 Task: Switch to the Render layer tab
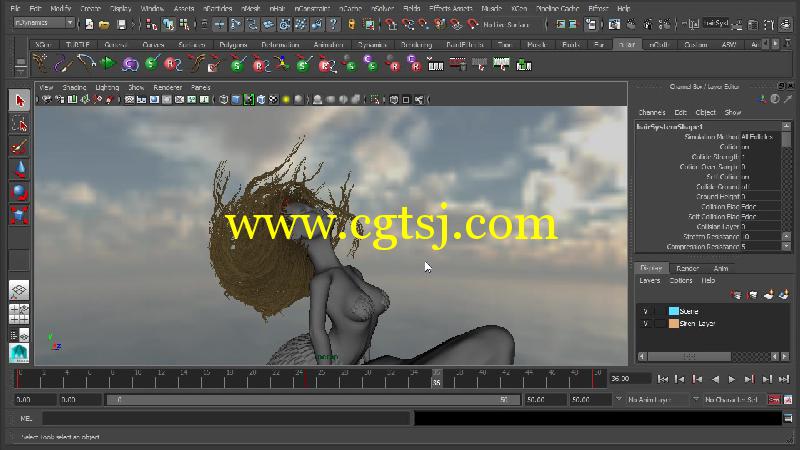click(x=687, y=268)
